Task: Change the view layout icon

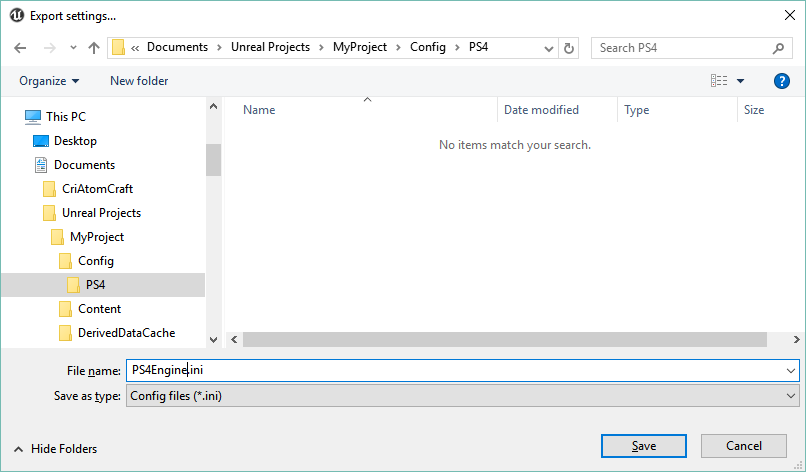Action: click(x=719, y=81)
